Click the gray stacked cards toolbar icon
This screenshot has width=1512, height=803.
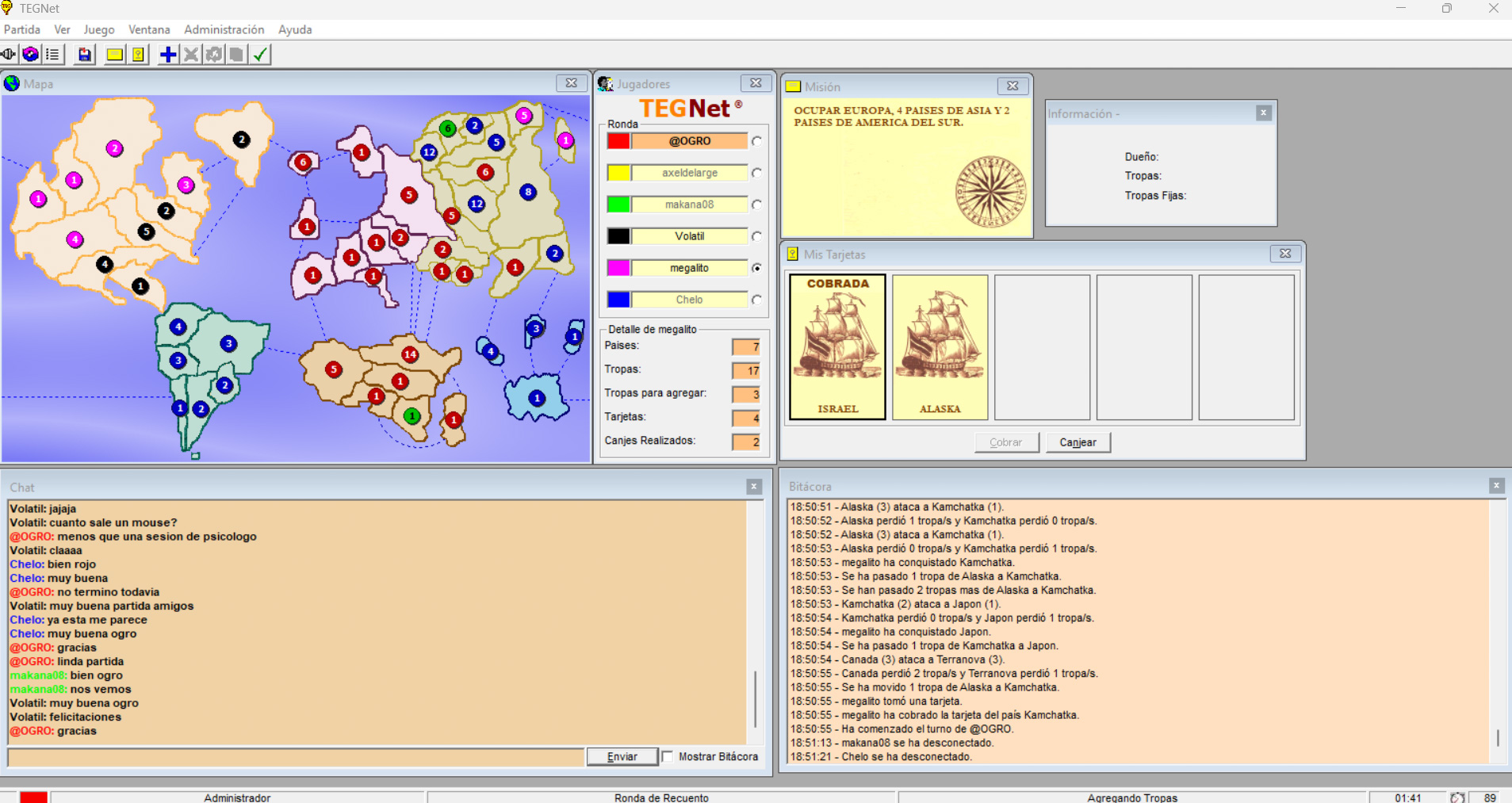(x=236, y=55)
